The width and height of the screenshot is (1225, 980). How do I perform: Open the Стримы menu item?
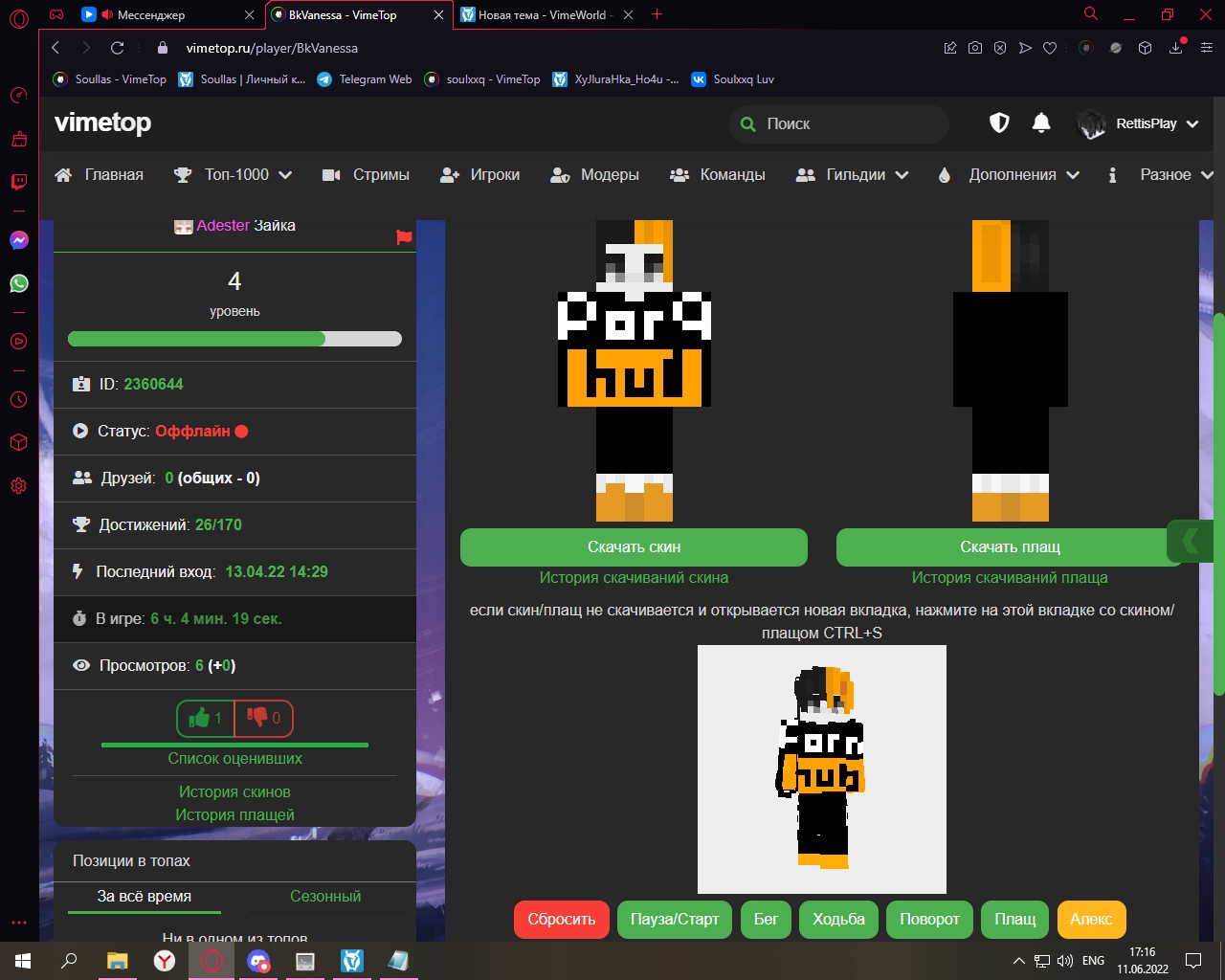coord(367,175)
